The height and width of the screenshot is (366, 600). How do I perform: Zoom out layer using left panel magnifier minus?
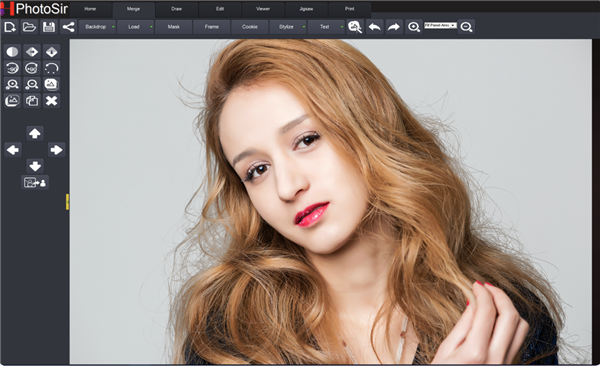click(32, 84)
